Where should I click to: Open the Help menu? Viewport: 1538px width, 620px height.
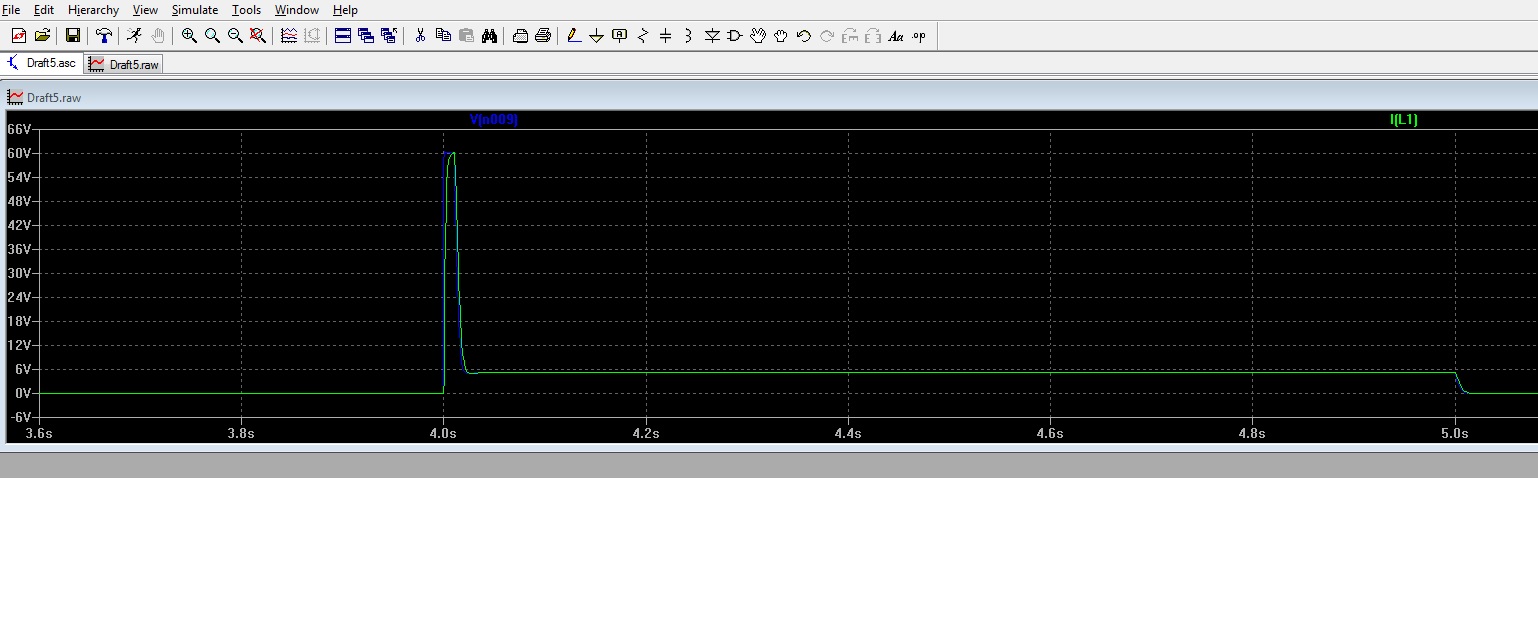click(x=345, y=10)
